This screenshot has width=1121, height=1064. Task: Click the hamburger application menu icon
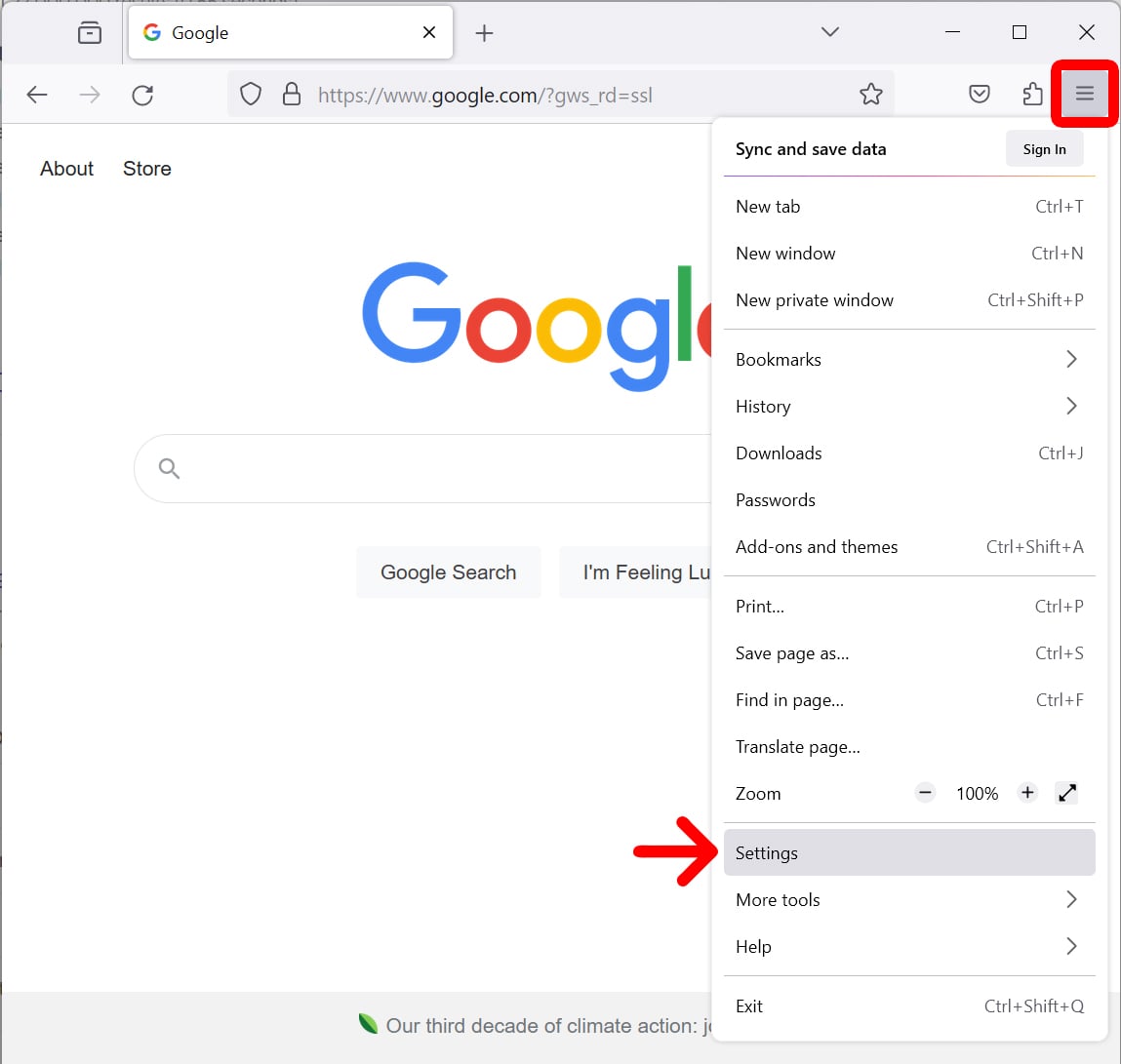click(x=1084, y=94)
